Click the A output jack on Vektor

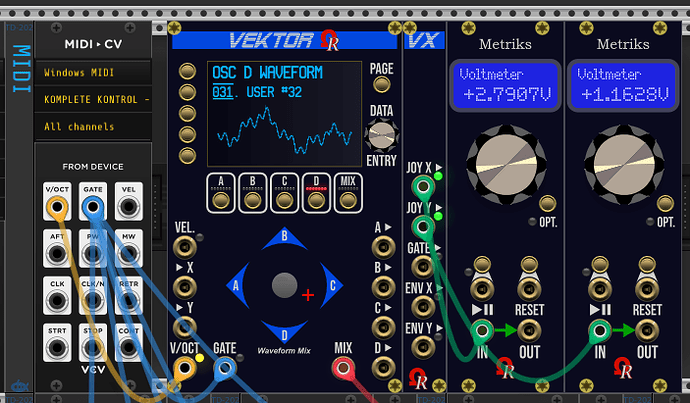tap(383, 247)
